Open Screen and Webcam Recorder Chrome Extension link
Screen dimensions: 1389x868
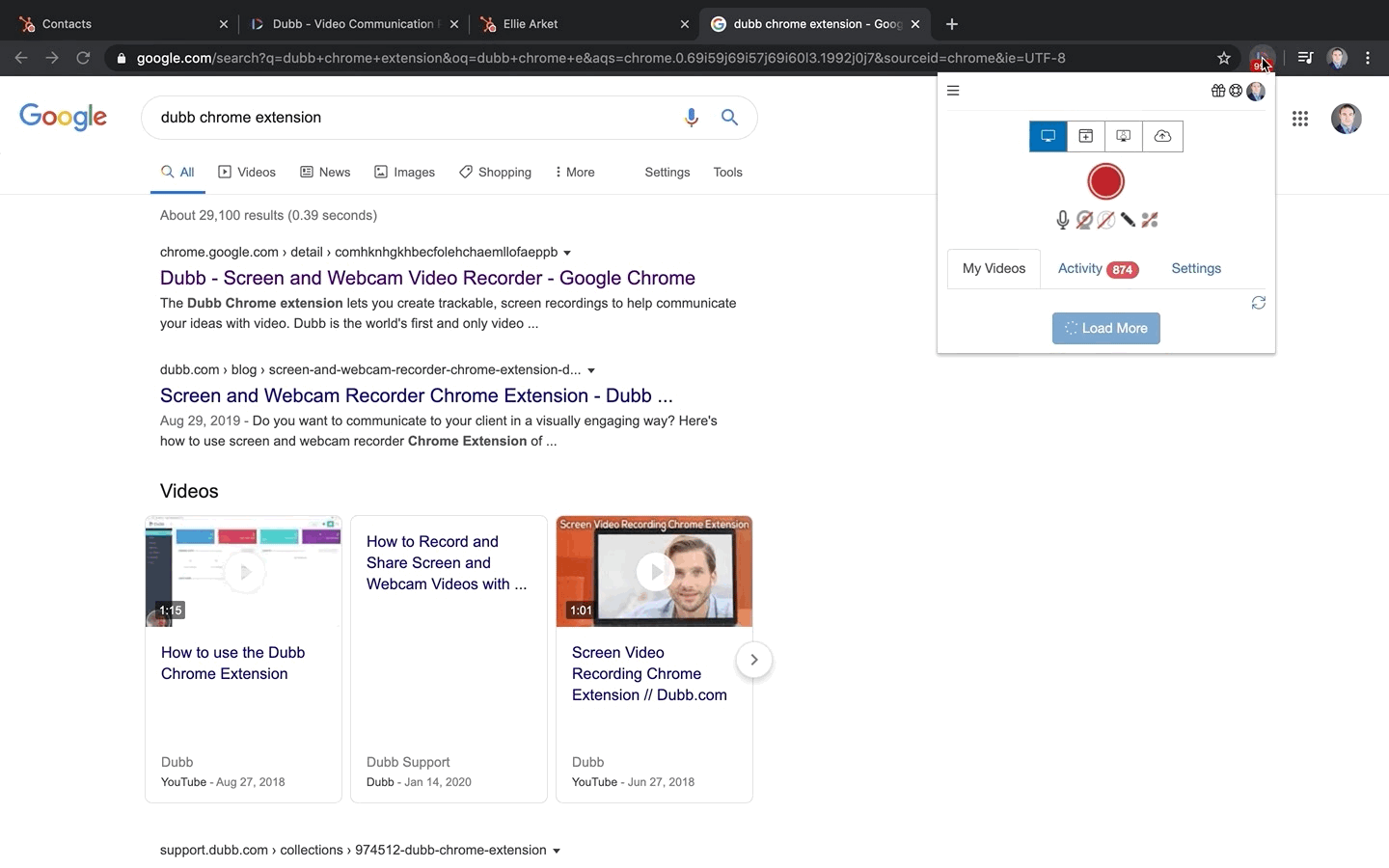[x=417, y=395]
